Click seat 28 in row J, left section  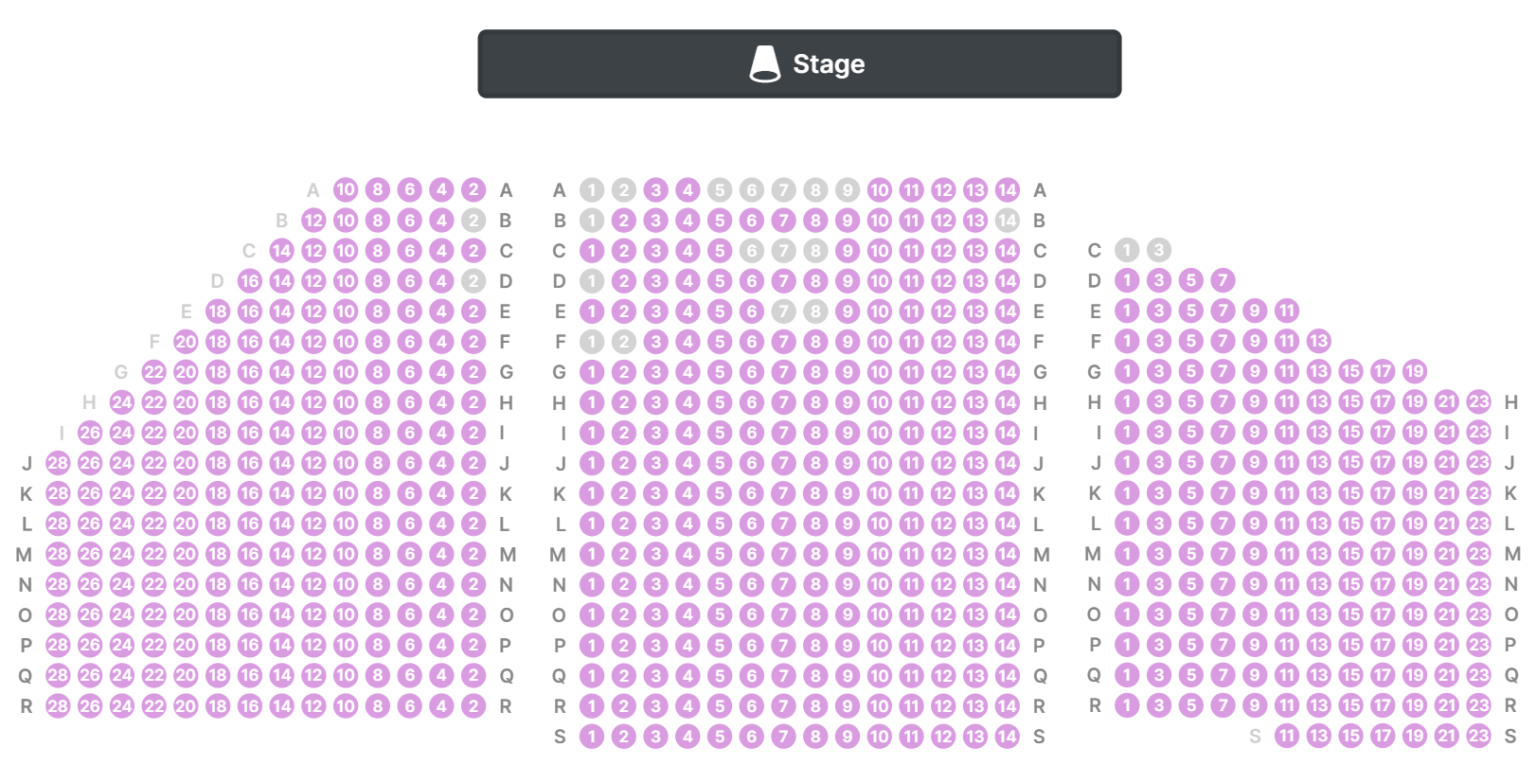pyautogui.click(x=58, y=463)
